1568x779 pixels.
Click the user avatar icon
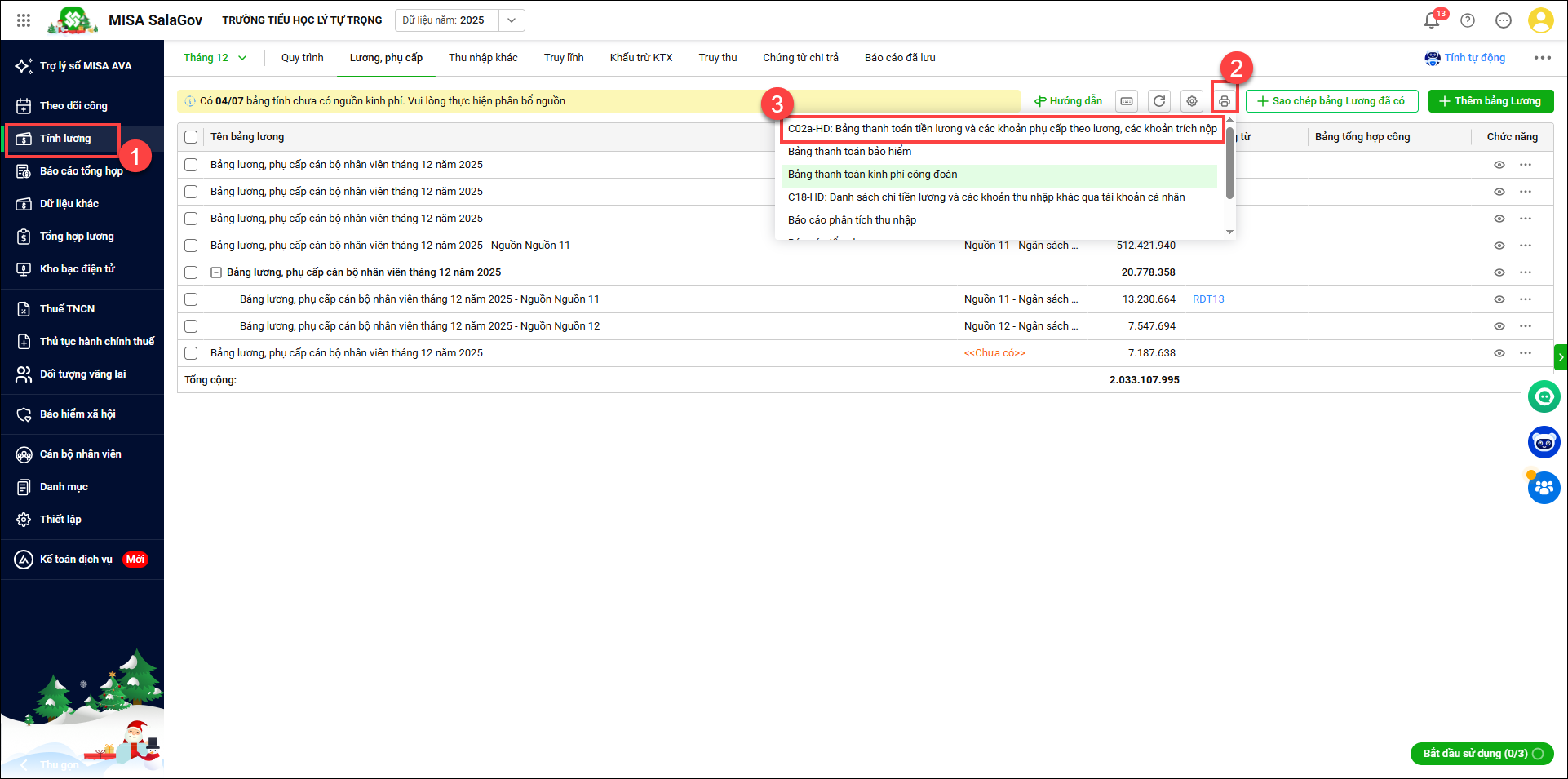[x=1540, y=20]
